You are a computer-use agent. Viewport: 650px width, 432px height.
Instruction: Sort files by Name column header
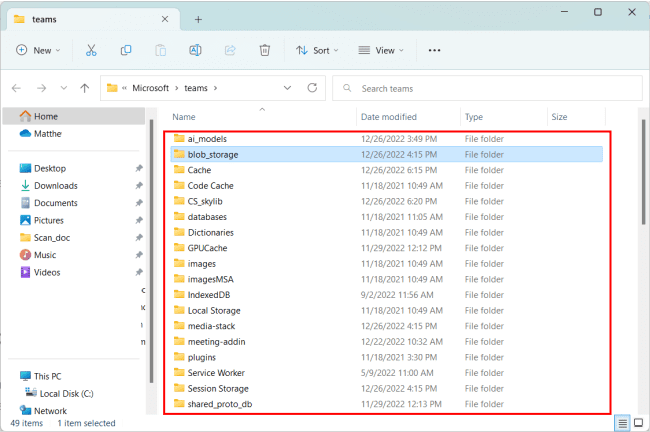tap(184, 117)
